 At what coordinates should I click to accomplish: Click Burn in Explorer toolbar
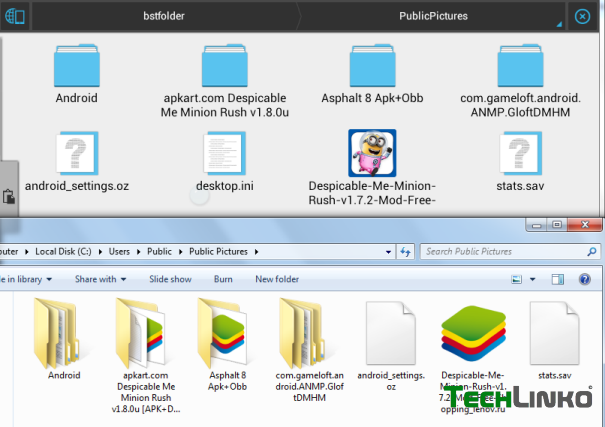pyautogui.click(x=223, y=279)
